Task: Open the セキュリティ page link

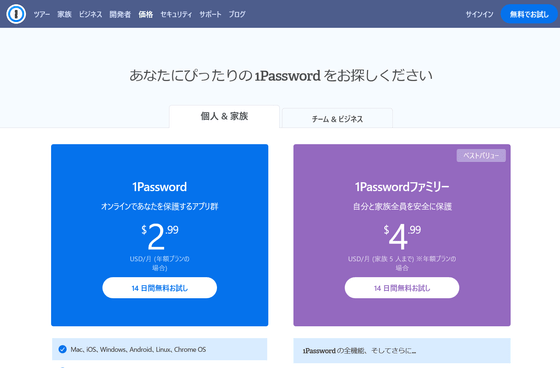Action: 176,14
